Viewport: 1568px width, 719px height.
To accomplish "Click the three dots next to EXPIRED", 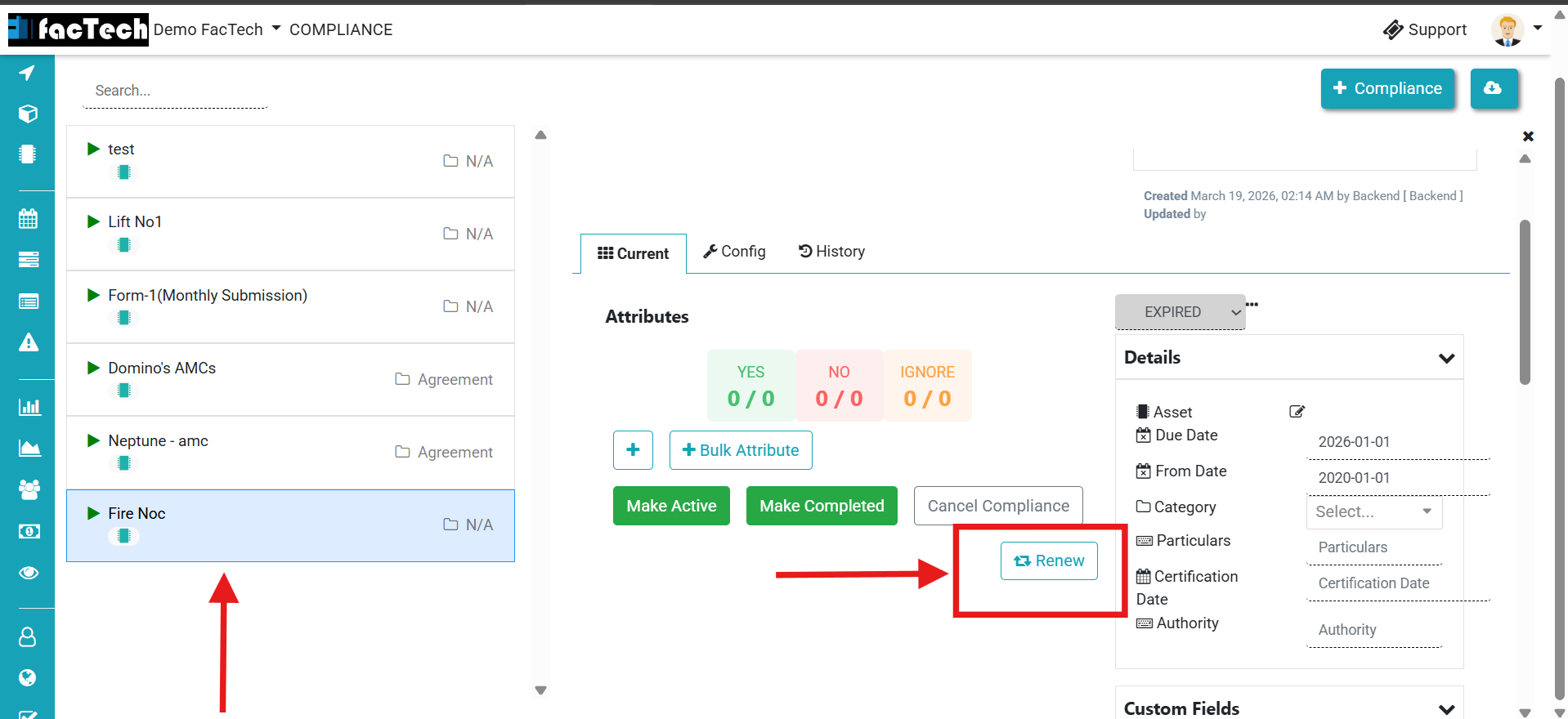I will coord(1252,304).
